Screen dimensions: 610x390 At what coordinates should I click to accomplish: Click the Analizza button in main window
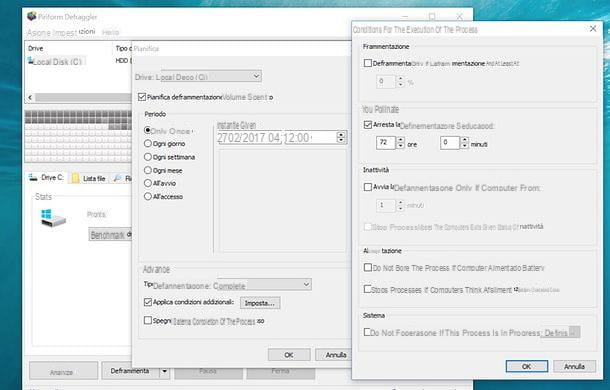pyautogui.click(x=63, y=372)
